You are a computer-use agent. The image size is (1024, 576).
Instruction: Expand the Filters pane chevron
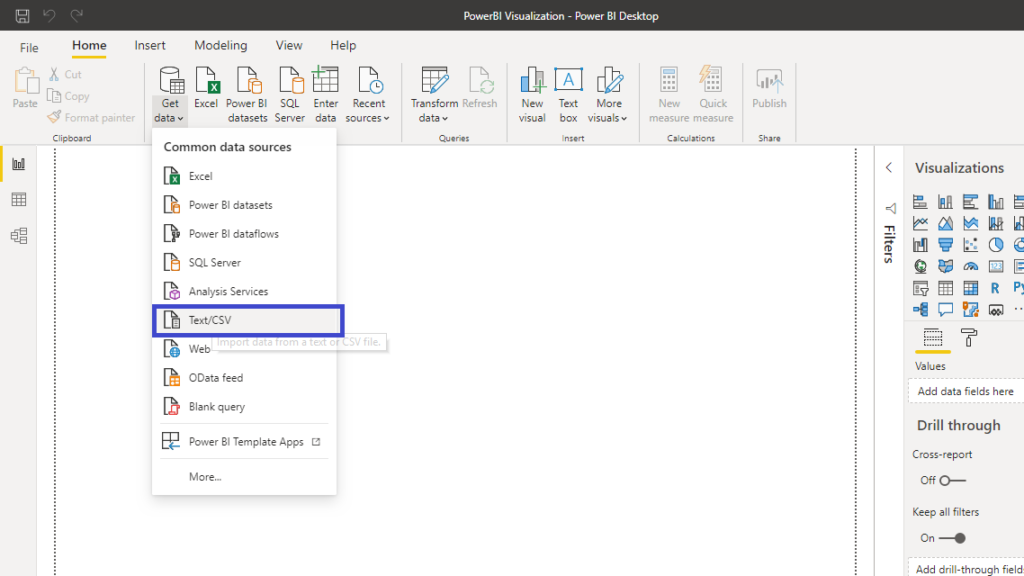pyautogui.click(x=889, y=168)
